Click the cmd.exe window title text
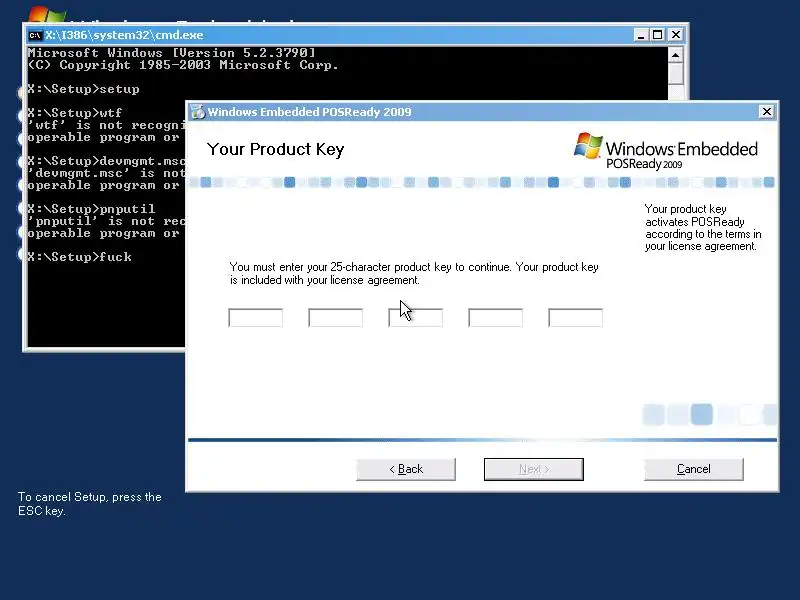 124,35
